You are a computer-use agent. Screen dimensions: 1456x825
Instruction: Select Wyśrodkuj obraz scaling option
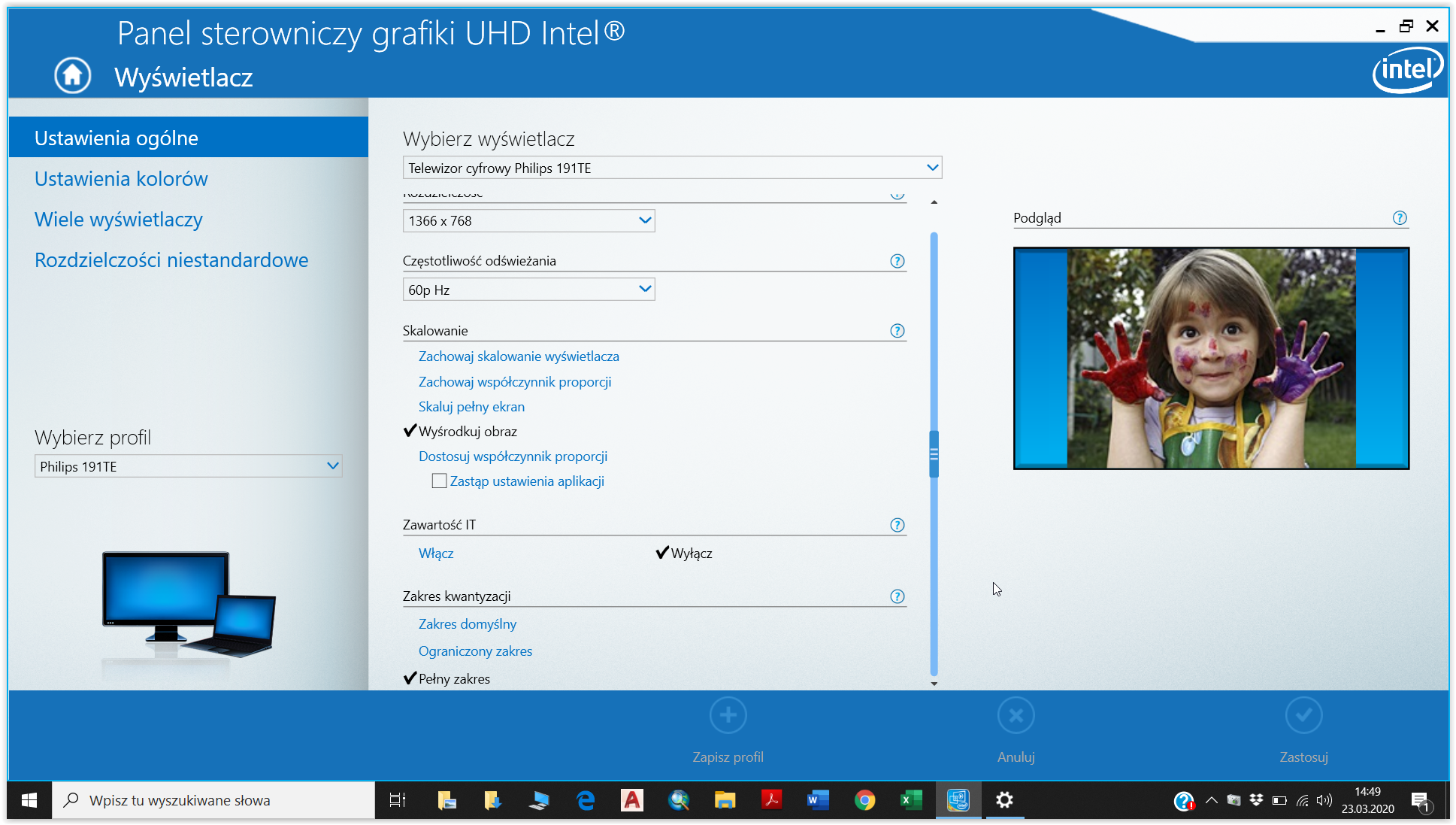click(468, 432)
